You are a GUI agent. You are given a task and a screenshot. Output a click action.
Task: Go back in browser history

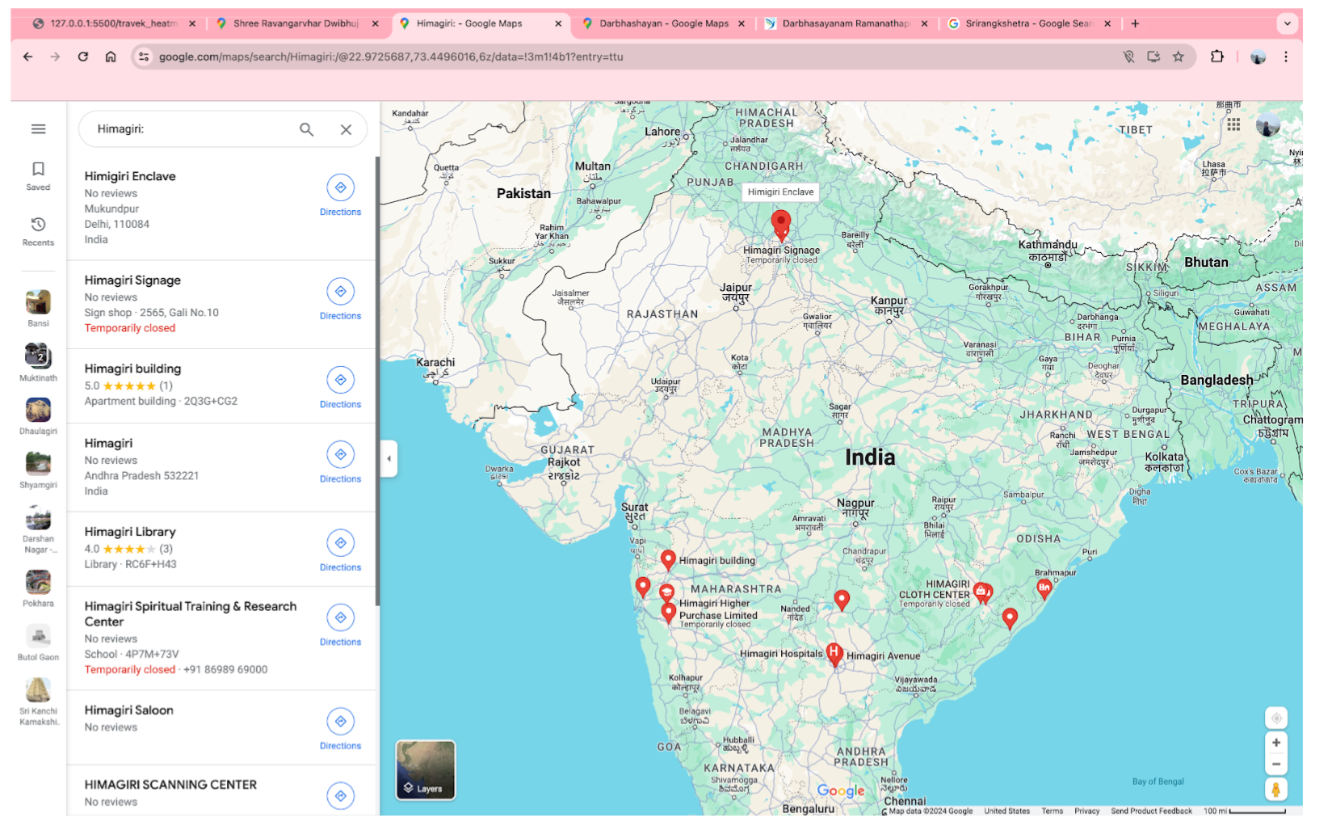(28, 57)
